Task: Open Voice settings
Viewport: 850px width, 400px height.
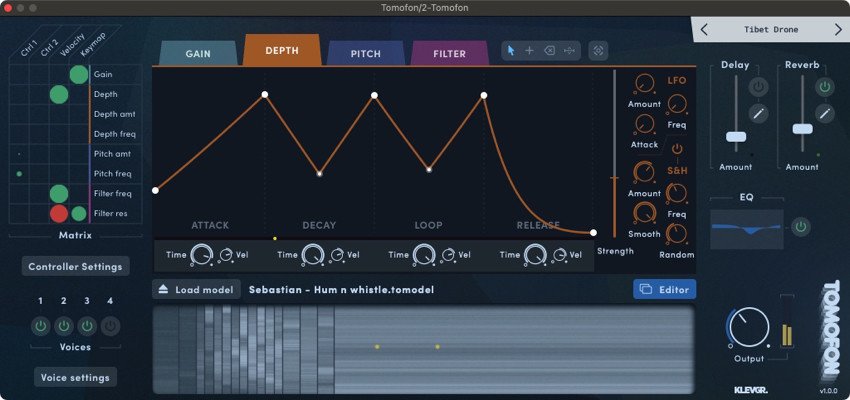Action: pyautogui.click(x=75, y=377)
